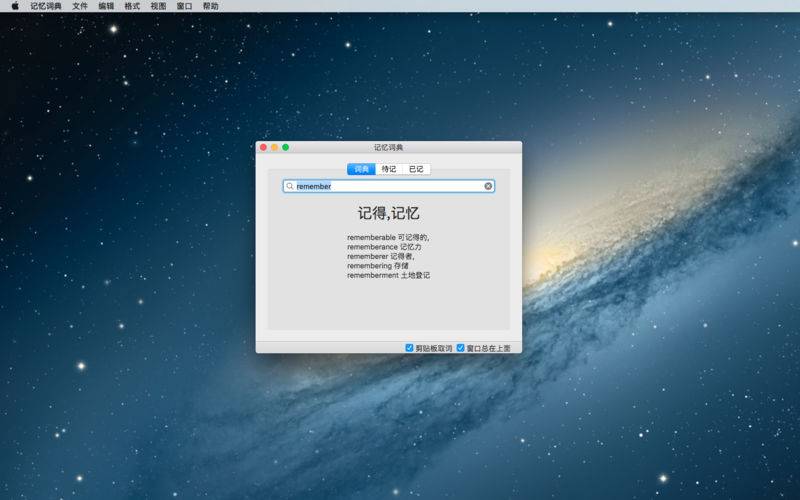
Task: Switch to the 待记 tab
Action: pos(389,169)
